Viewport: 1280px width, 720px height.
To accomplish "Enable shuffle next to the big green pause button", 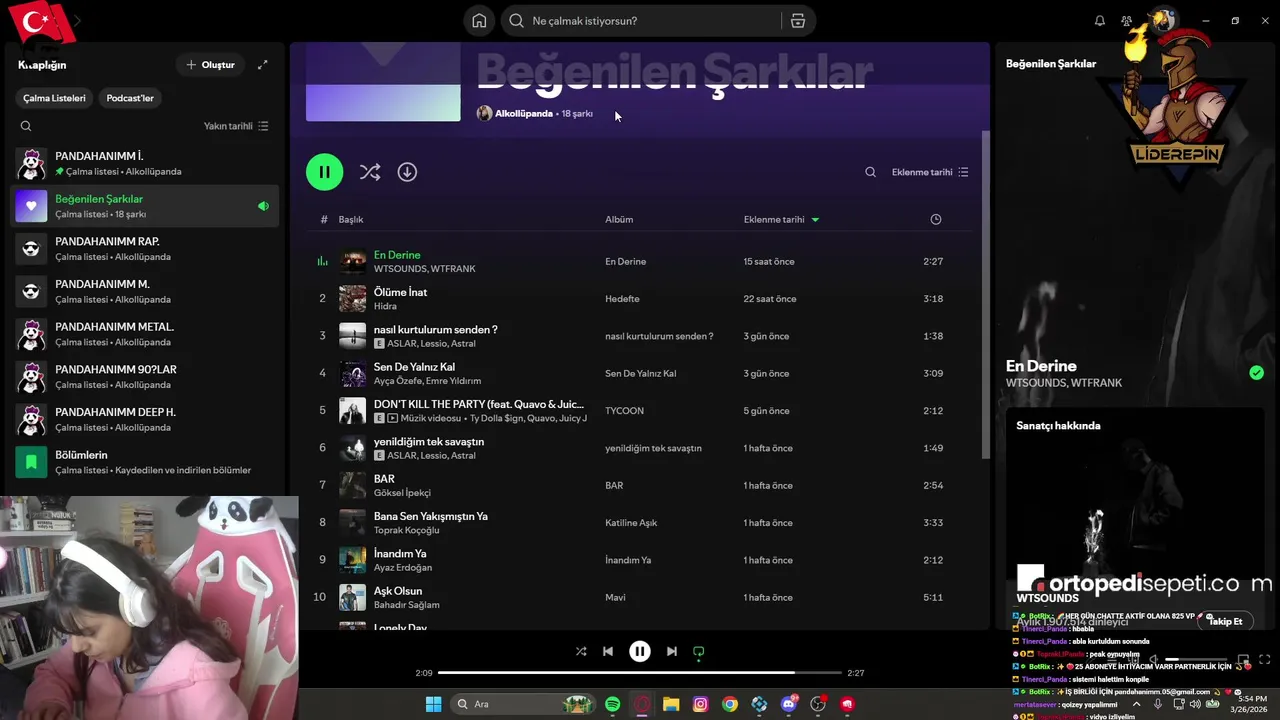I will pyautogui.click(x=370, y=172).
